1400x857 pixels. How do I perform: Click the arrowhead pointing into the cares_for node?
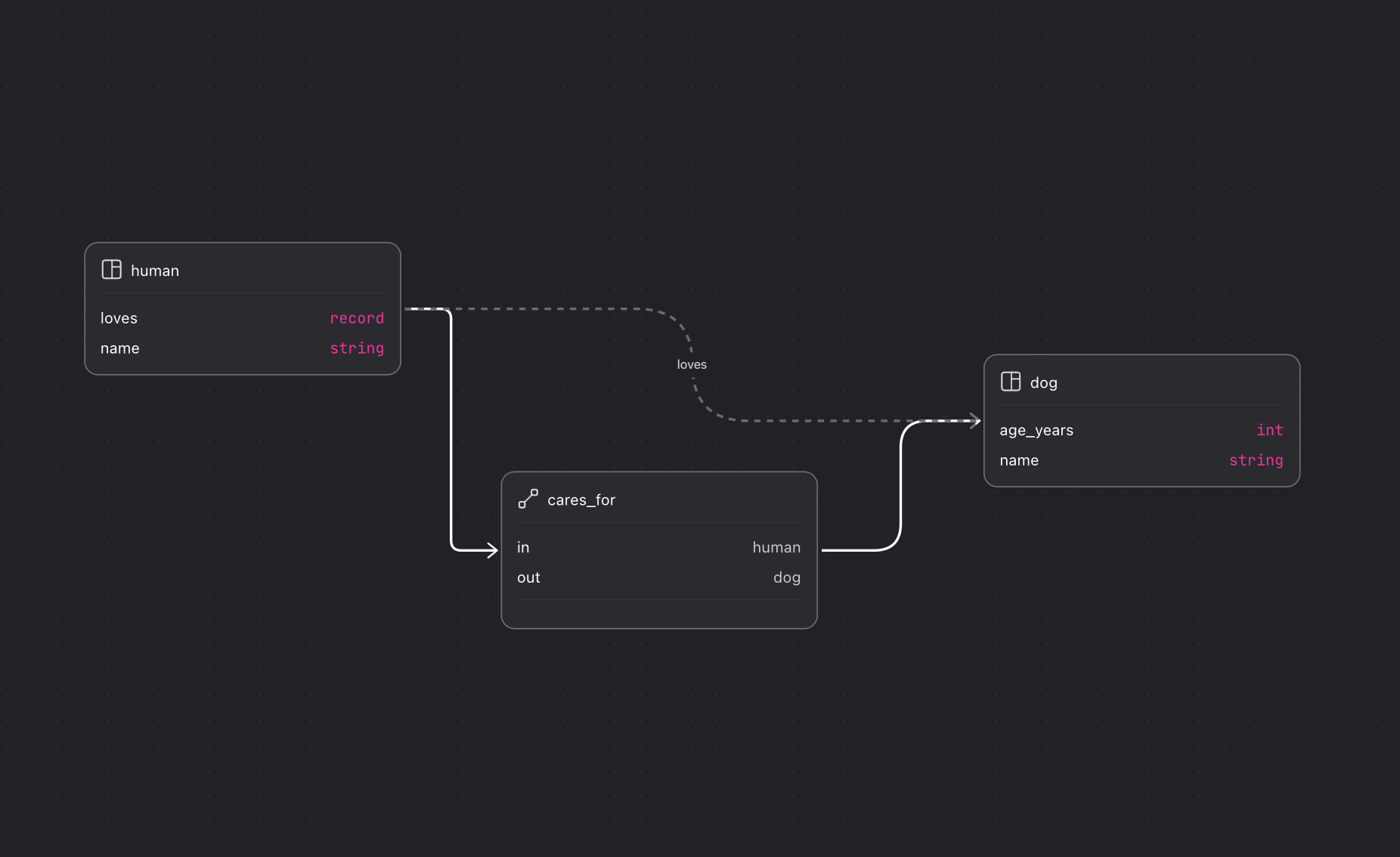(x=492, y=550)
